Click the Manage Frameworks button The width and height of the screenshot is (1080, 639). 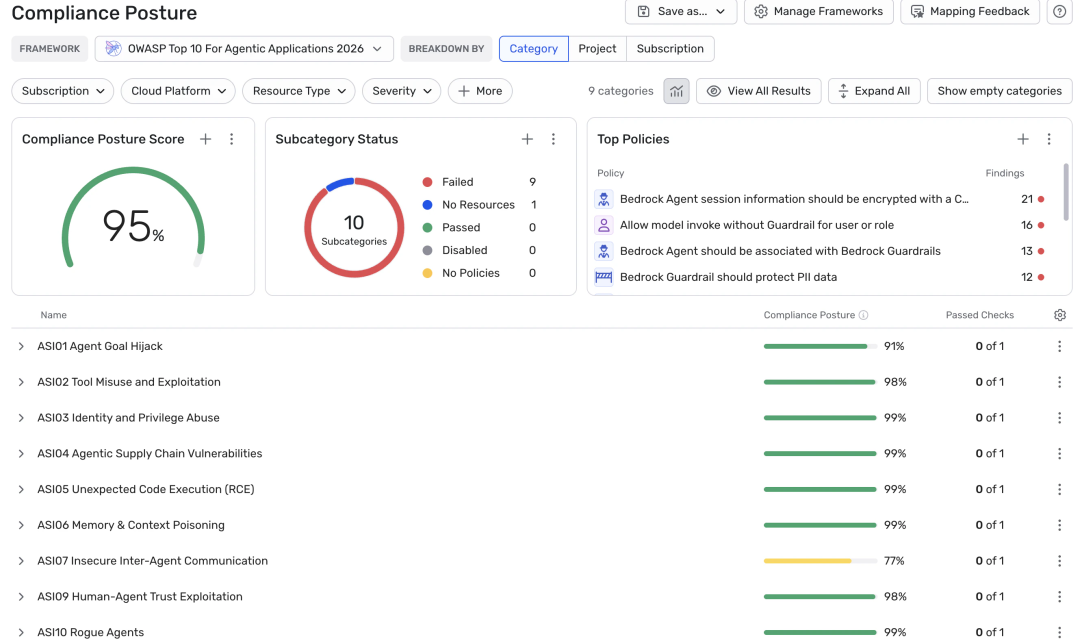coord(818,11)
